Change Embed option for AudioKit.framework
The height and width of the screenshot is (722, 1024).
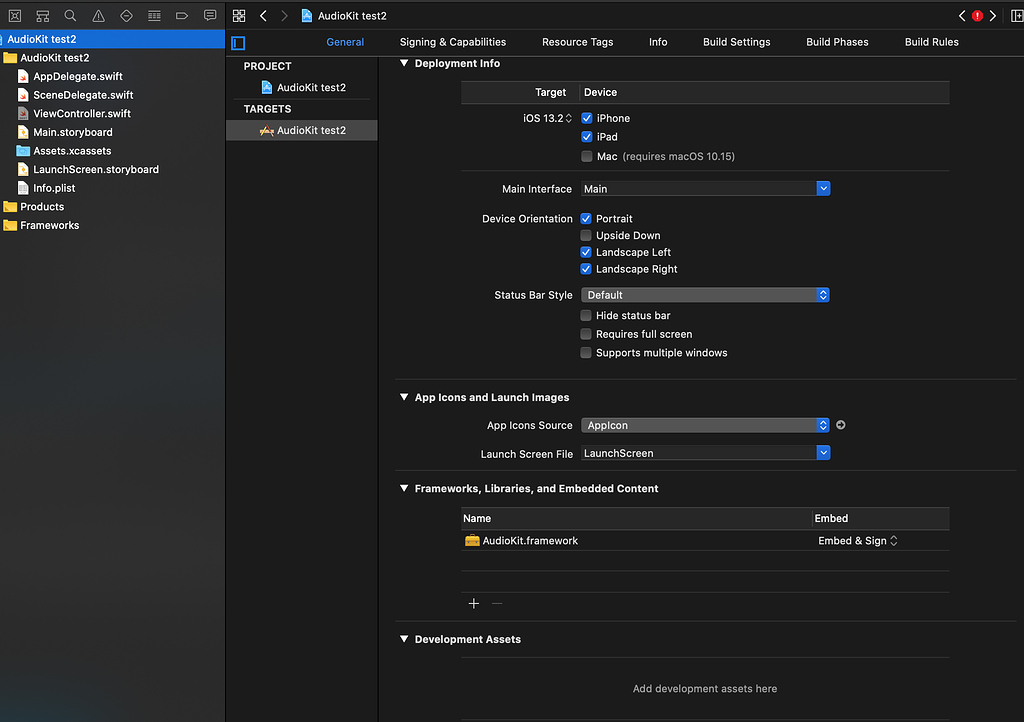tap(857, 540)
